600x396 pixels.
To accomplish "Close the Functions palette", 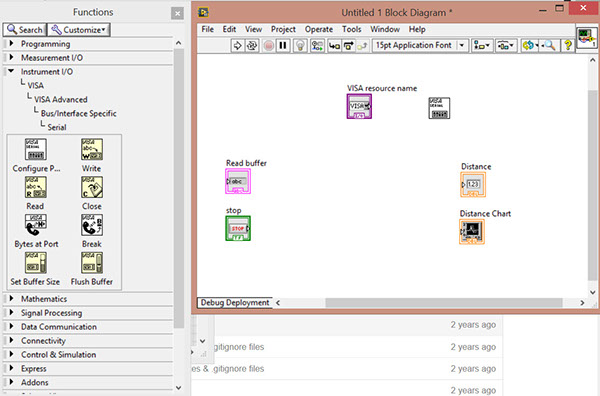I will pyautogui.click(x=177, y=14).
